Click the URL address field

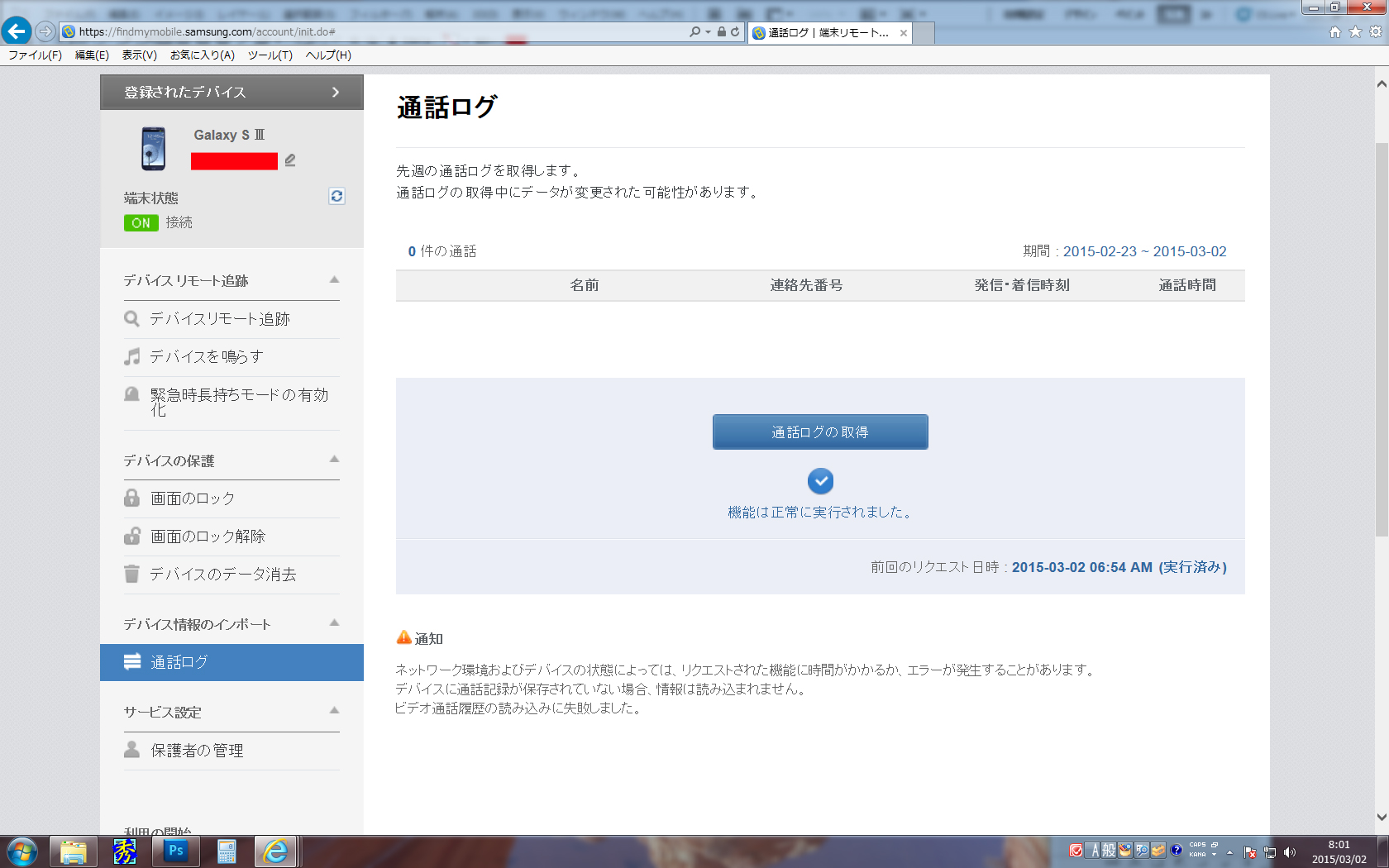click(372, 31)
